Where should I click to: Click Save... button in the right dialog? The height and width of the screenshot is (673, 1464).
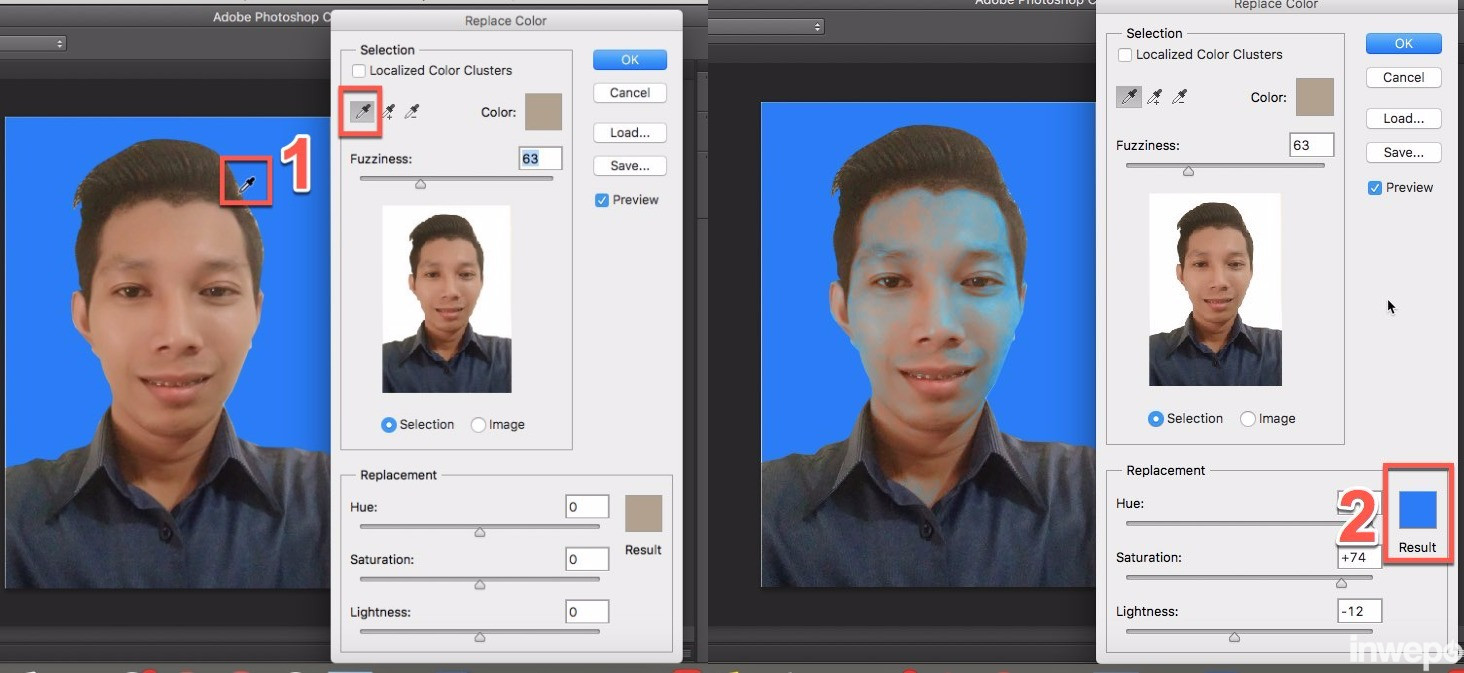pos(1403,153)
